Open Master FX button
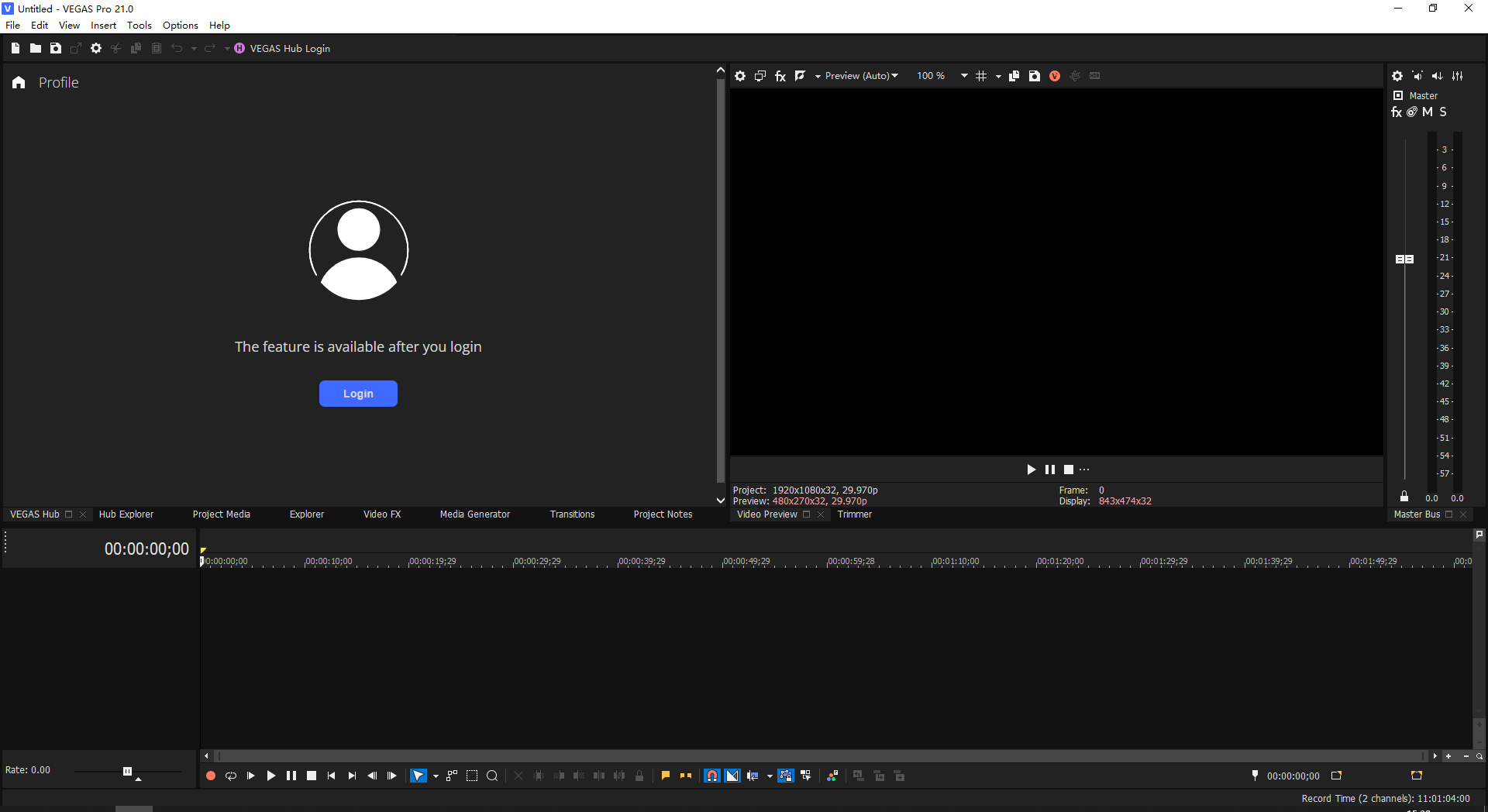The height and width of the screenshot is (812, 1488). click(x=1397, y=112)
